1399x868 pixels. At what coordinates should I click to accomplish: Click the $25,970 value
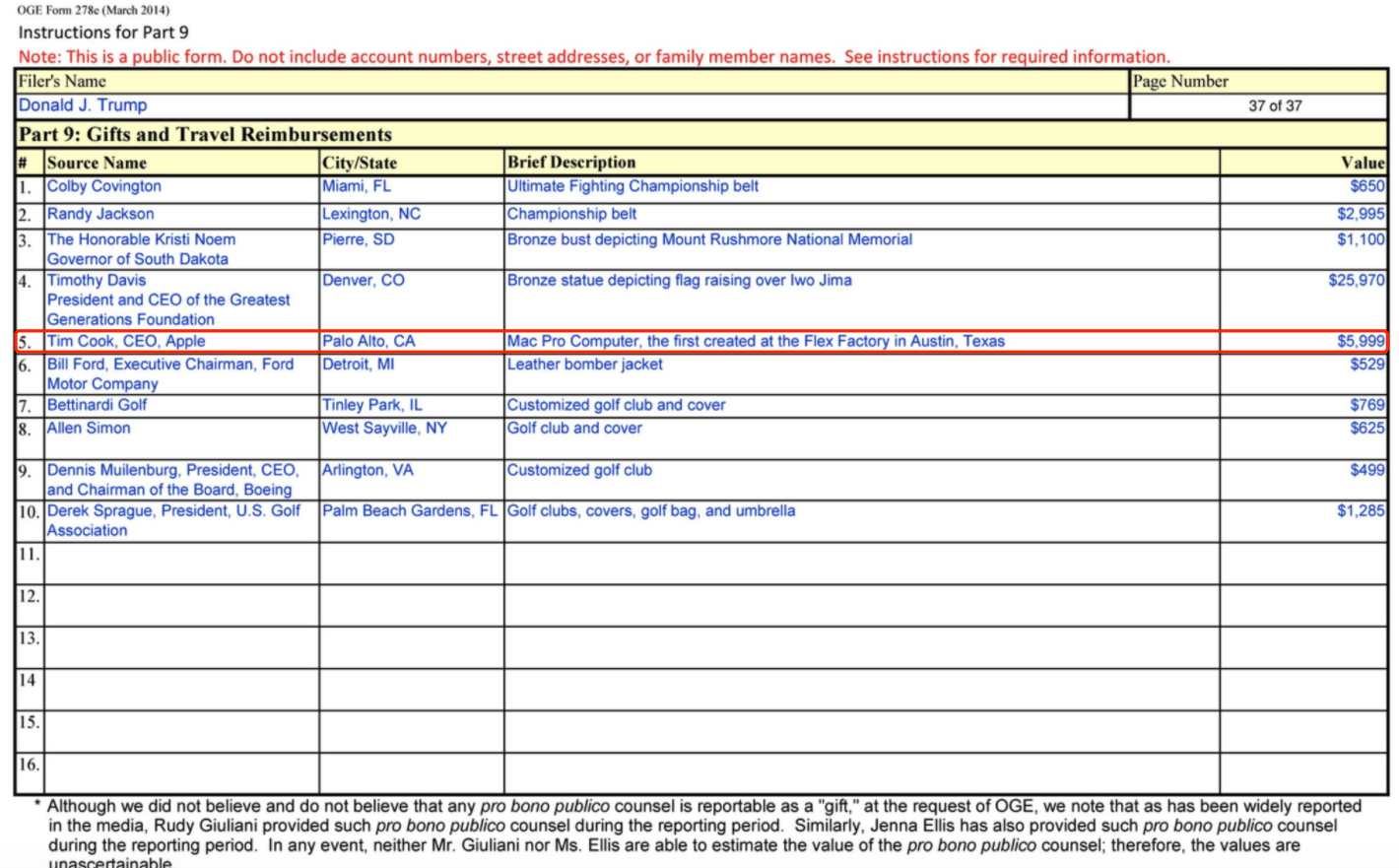click(x=1357, y=280)
